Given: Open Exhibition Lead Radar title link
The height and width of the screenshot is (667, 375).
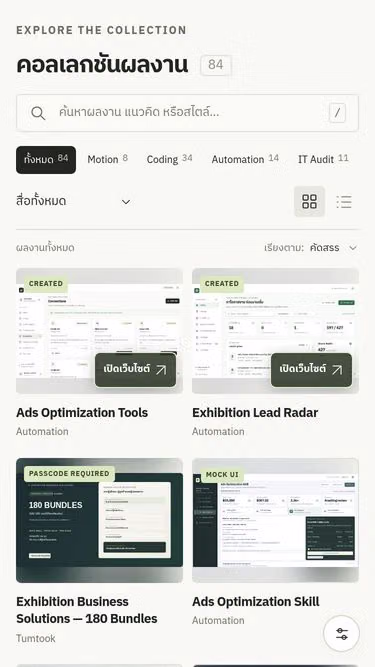Looking at the screenshot, I should tap(255, 413).
